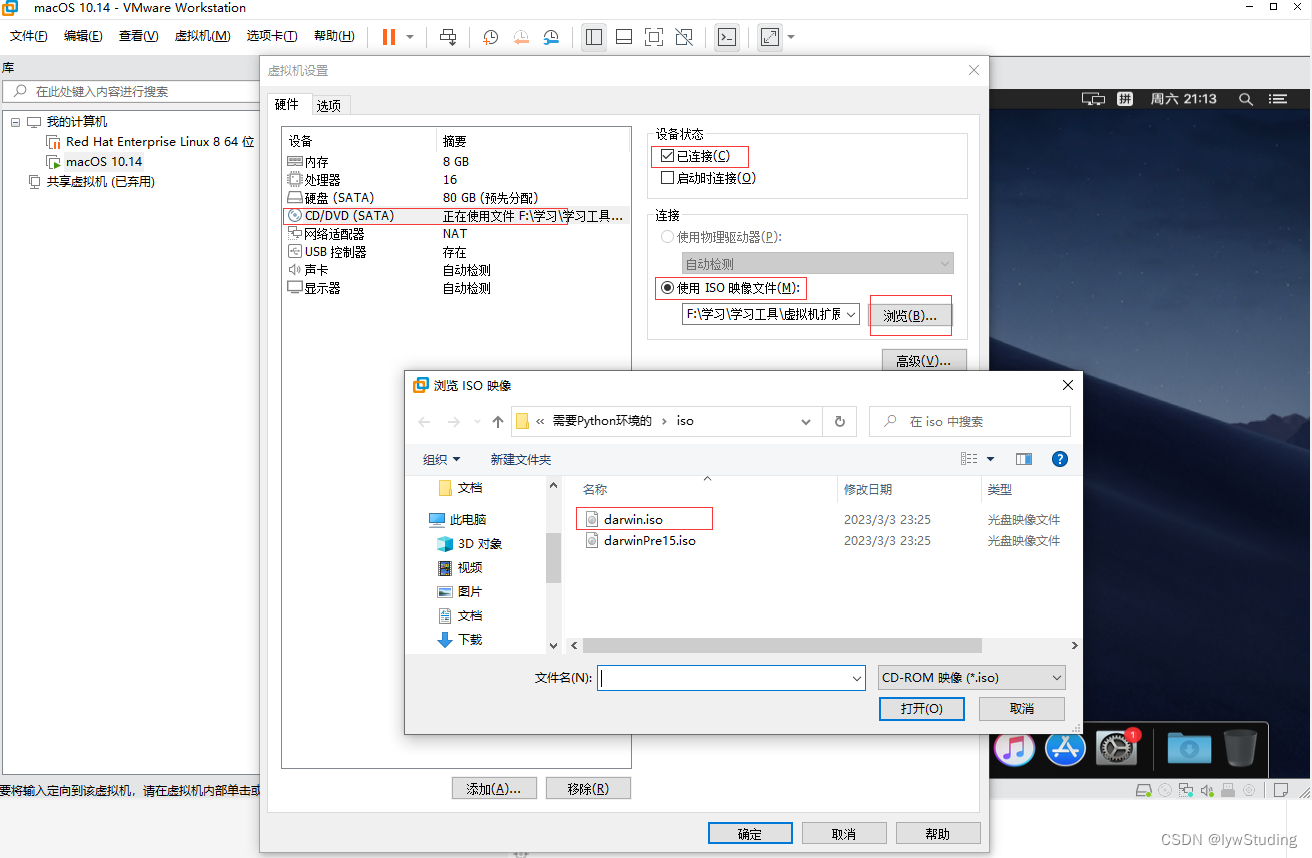Select the USB 控制器 device row

click(456, 251)
